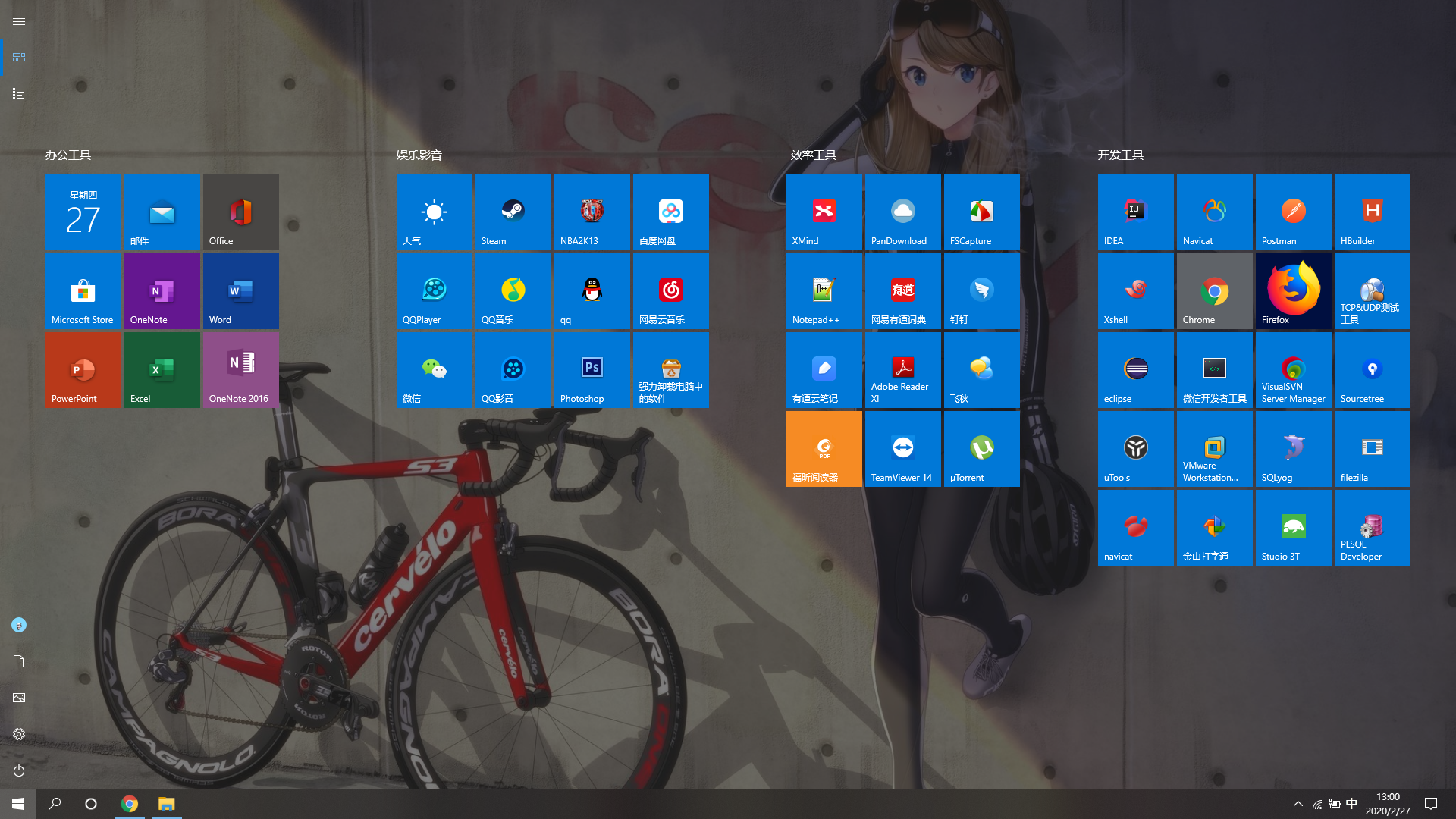Screen dimensions: 1456x819
Task: Open the Xshell tile
Action: pyautogui.click(x=1135, y=291)
